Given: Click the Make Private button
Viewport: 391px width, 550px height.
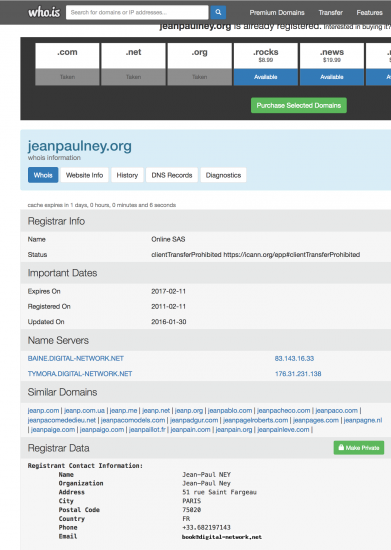Looking at the screenshot, I should [359, 448].
